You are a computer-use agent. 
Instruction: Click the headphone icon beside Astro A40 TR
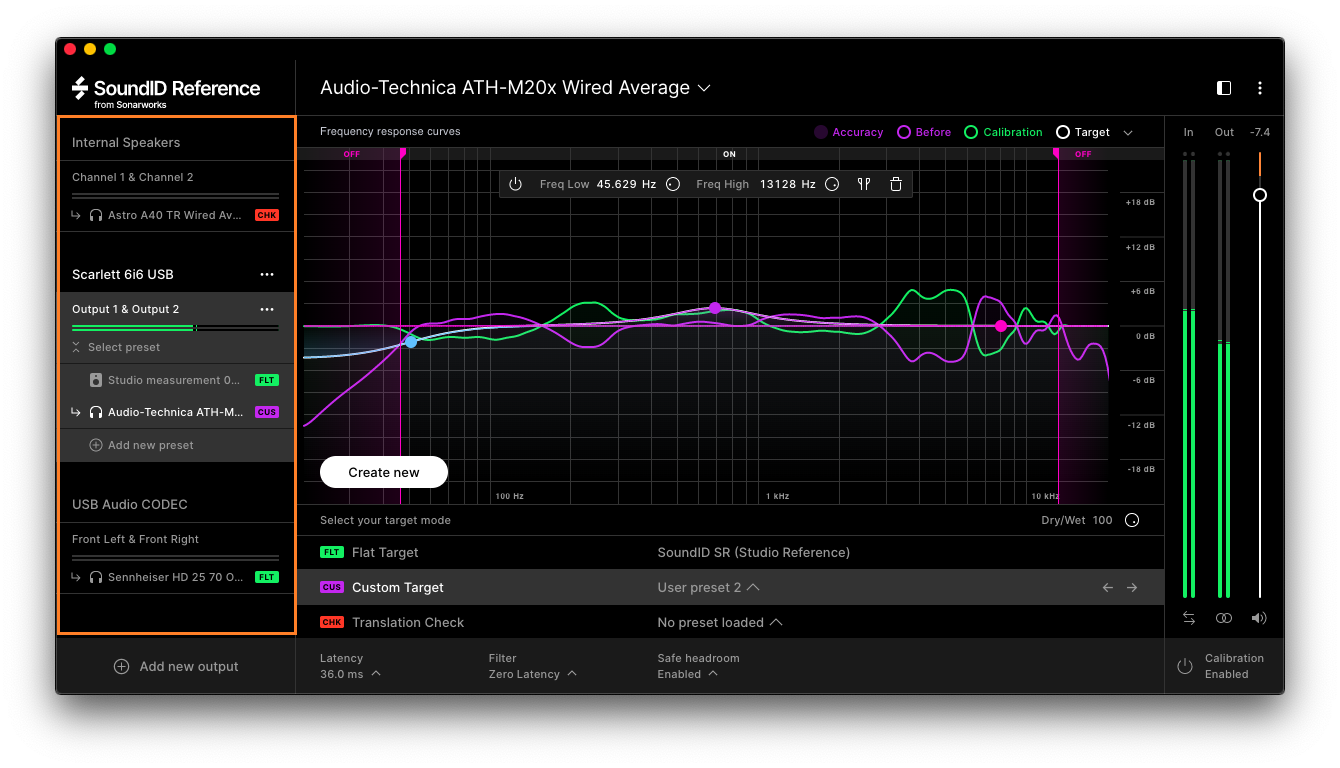[x=96, y=215]
